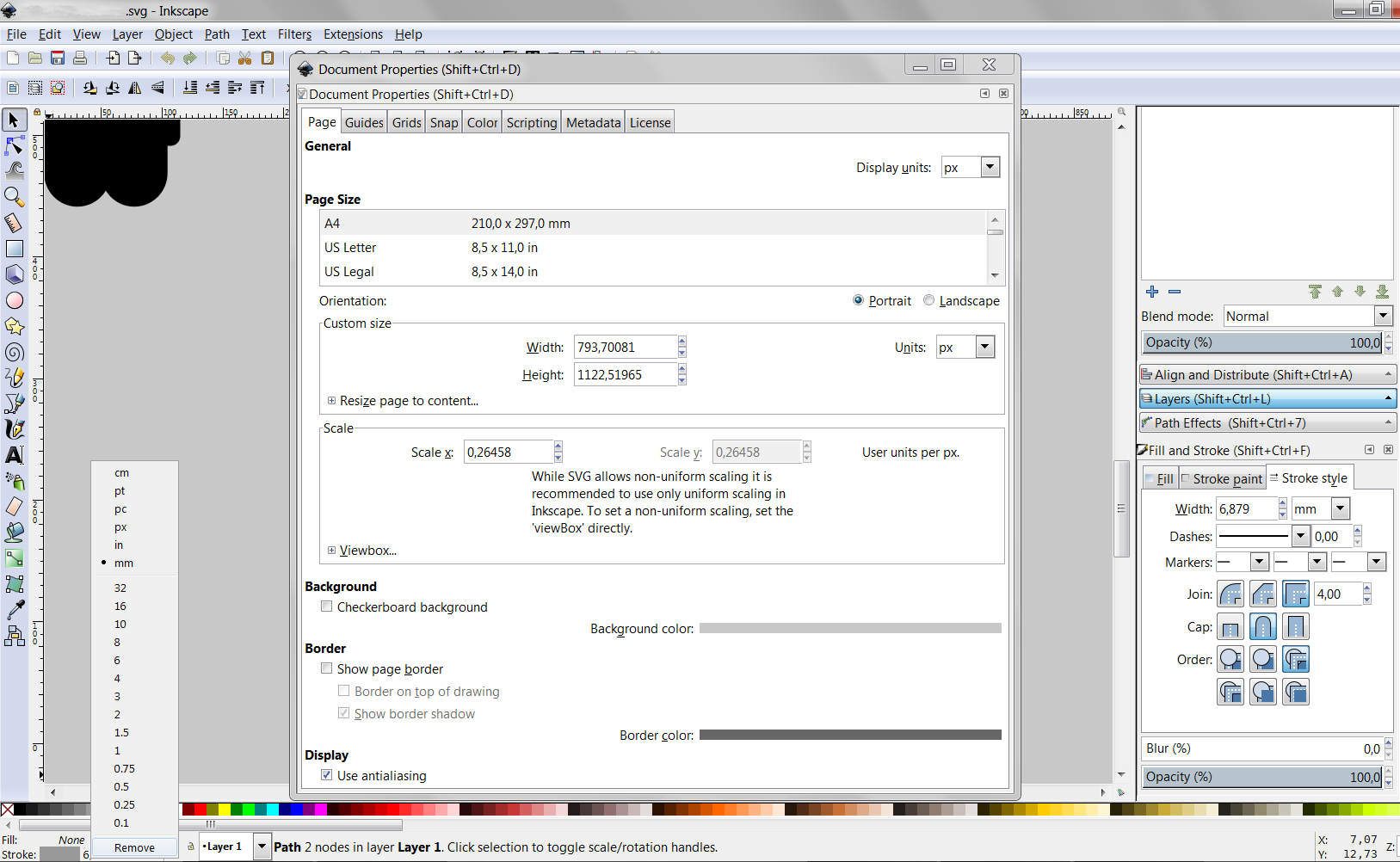Enable Checkerboard background checkbox
The image size is (1400, 862).
[327, 606]
